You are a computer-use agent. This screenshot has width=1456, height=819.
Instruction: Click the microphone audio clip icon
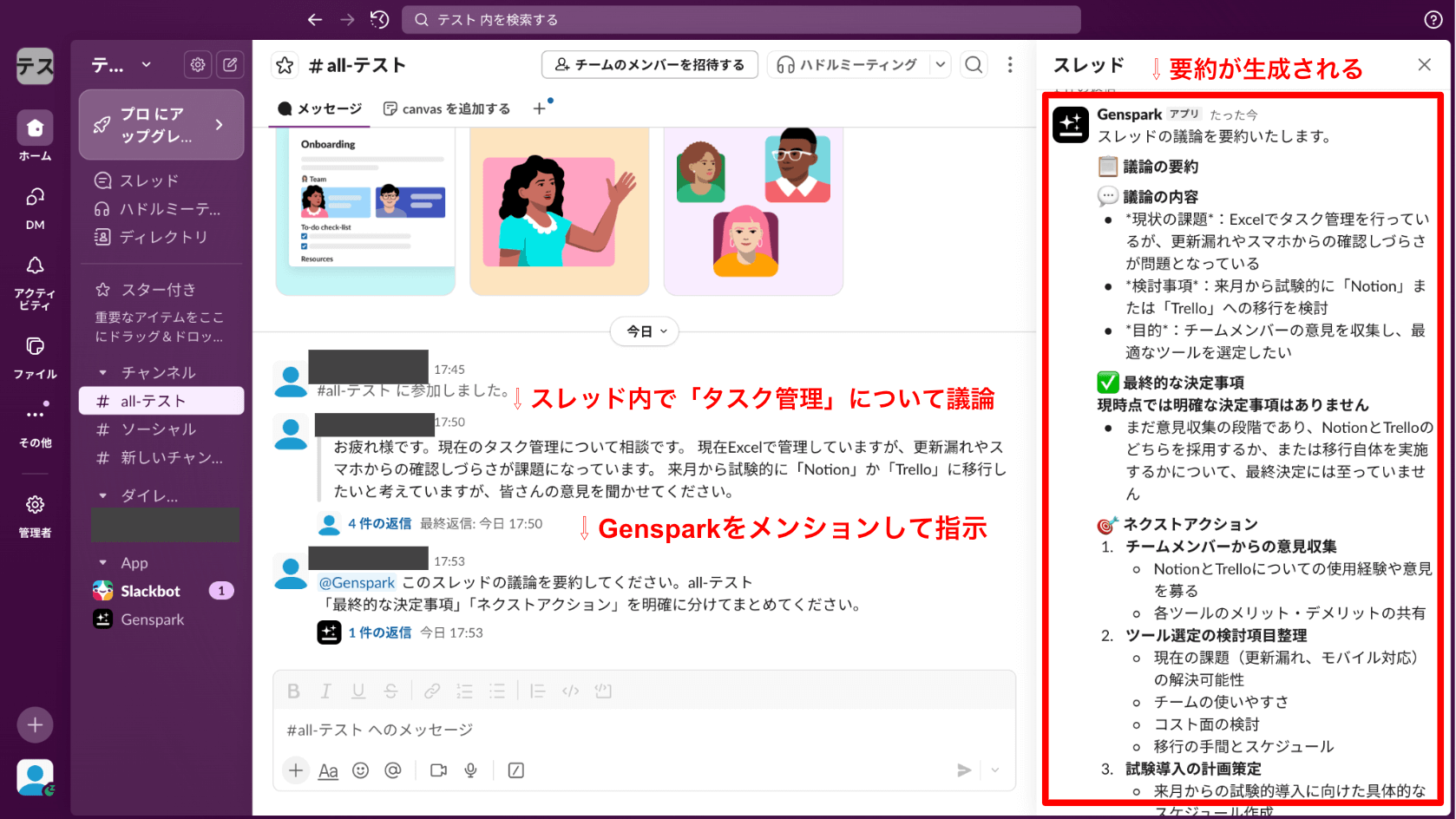(471, 770)
